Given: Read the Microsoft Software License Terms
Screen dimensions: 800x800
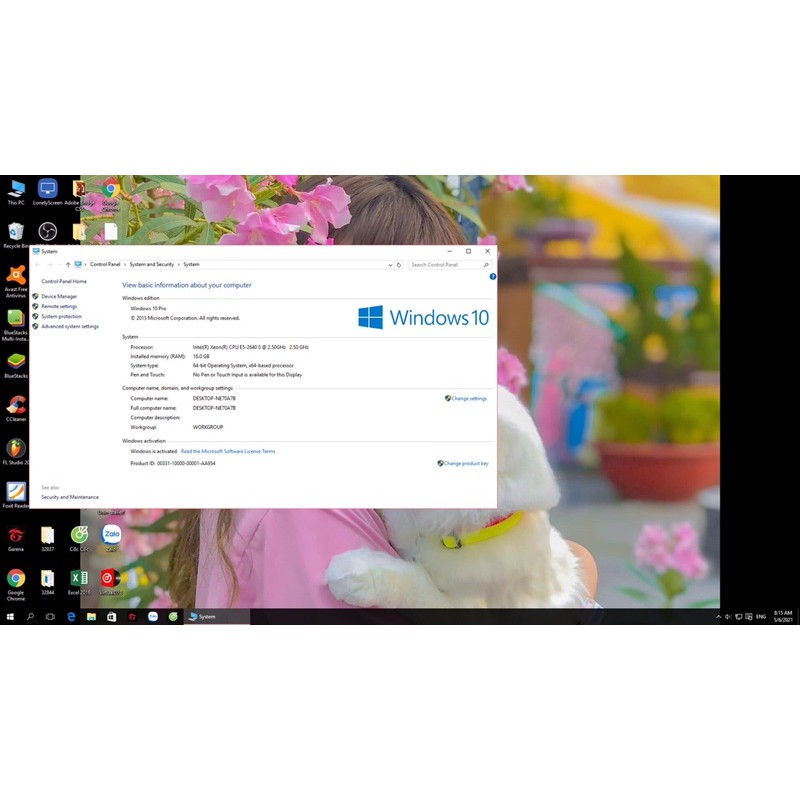Looking at the screenshot, I should [228, 451].
